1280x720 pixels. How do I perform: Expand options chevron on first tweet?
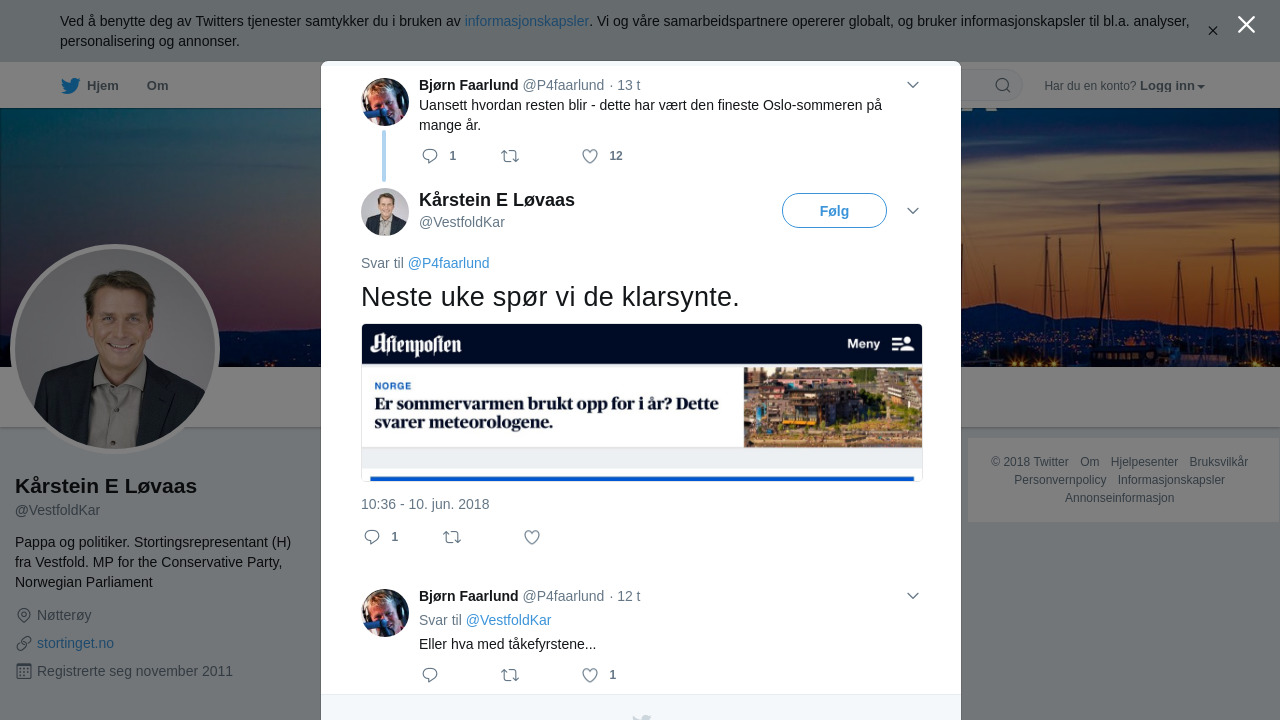(x=913, y=85)
